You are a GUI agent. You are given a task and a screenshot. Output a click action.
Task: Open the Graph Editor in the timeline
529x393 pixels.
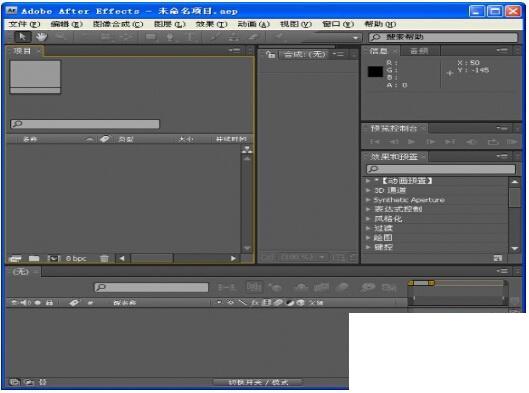[x=389, y=287]
